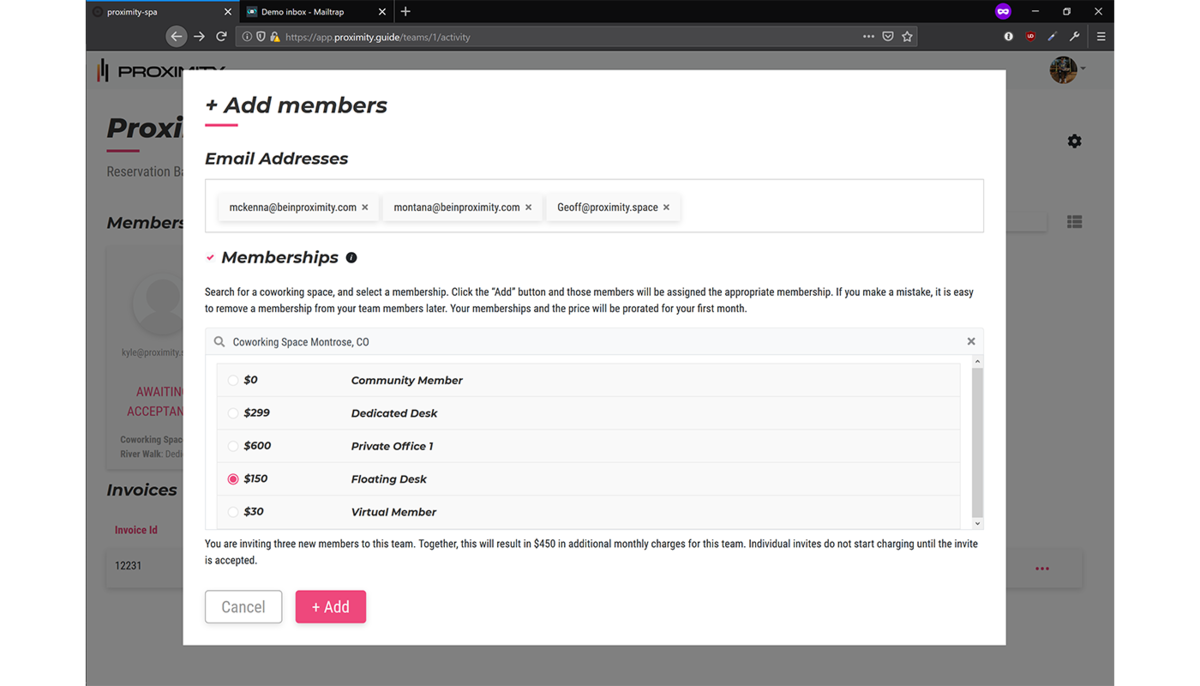Viewport: 1200px width, 686px height.
Task: Remove Geoff@proximity.space email chip
Action: (666, 208)
